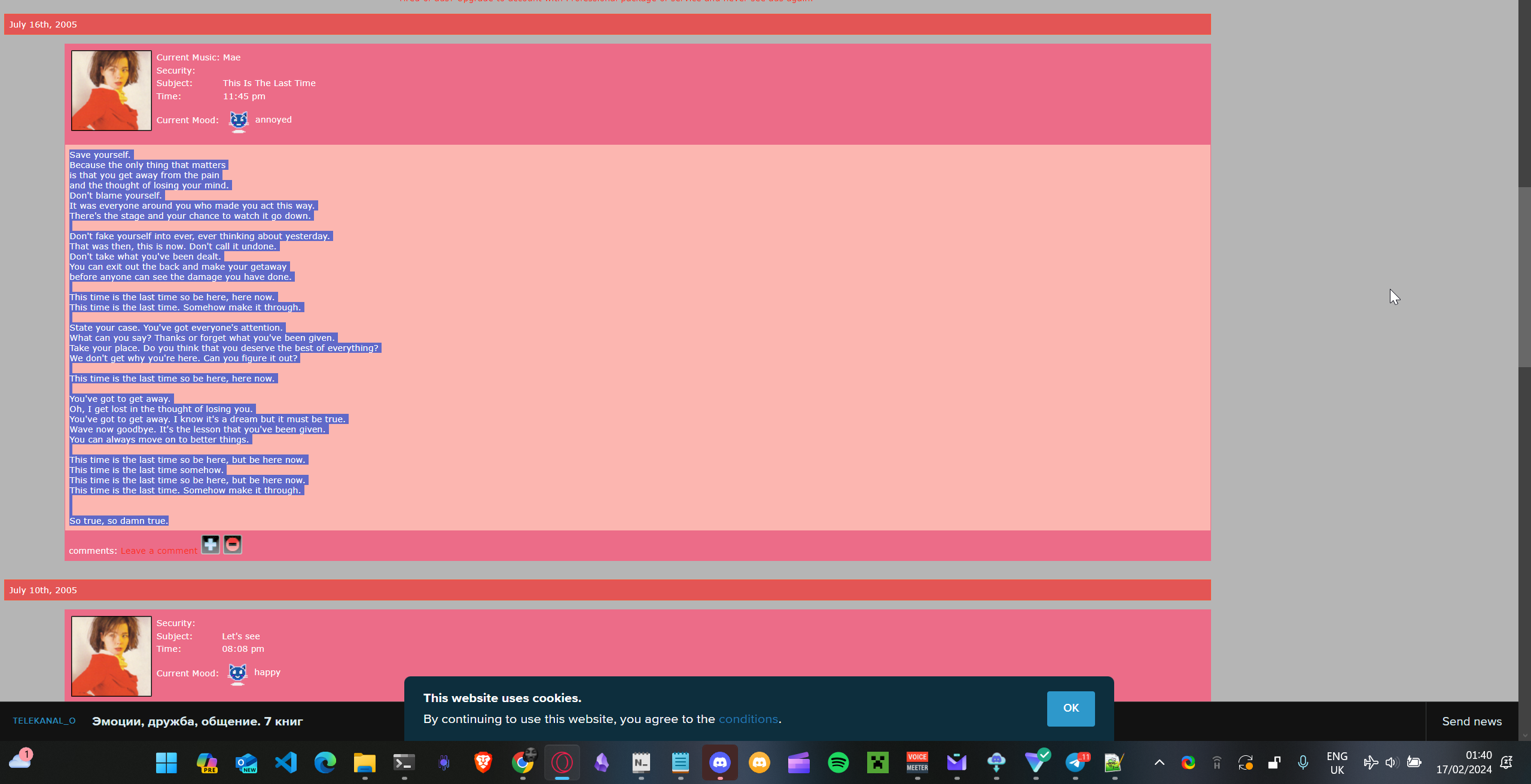Click the Russian headline in the bottom ticker
Image resolution: width=1531 pixels, height=784 pixels.
[x=197, y=721]
